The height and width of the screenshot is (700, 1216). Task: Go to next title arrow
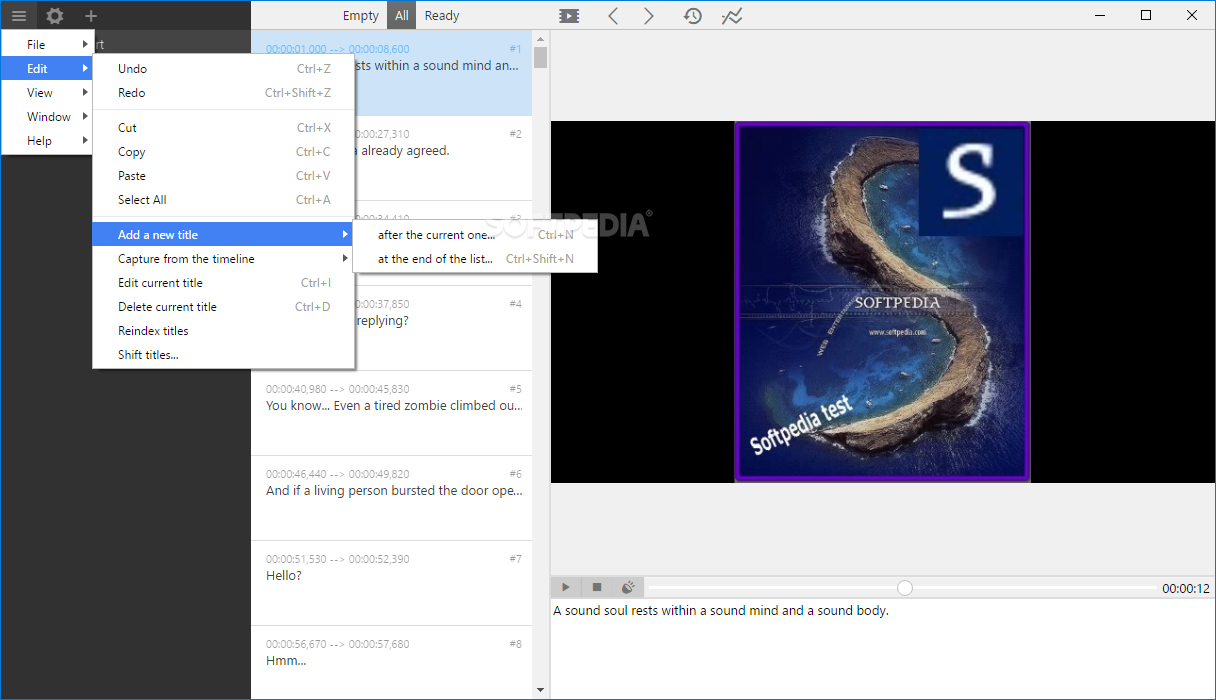[x=649, y=16]
